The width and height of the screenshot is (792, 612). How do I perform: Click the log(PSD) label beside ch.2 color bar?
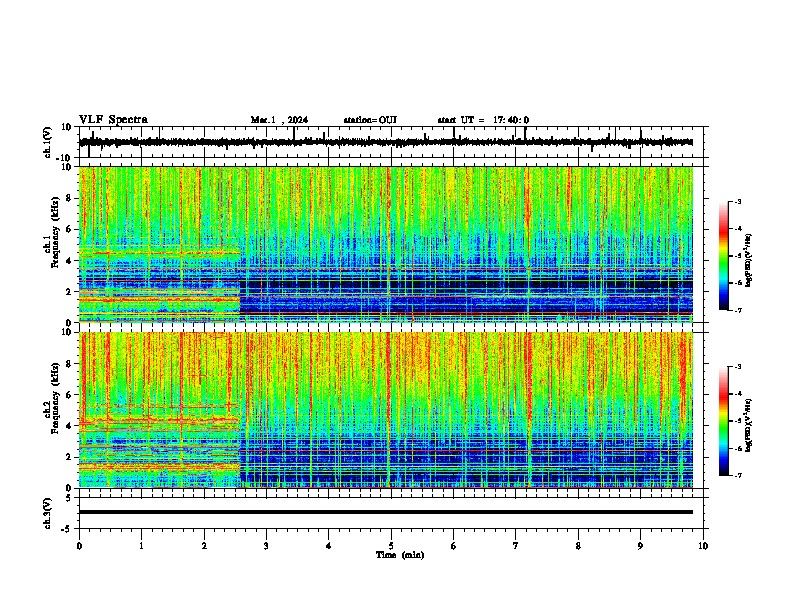pyautogui.click(x=748, y=426)
